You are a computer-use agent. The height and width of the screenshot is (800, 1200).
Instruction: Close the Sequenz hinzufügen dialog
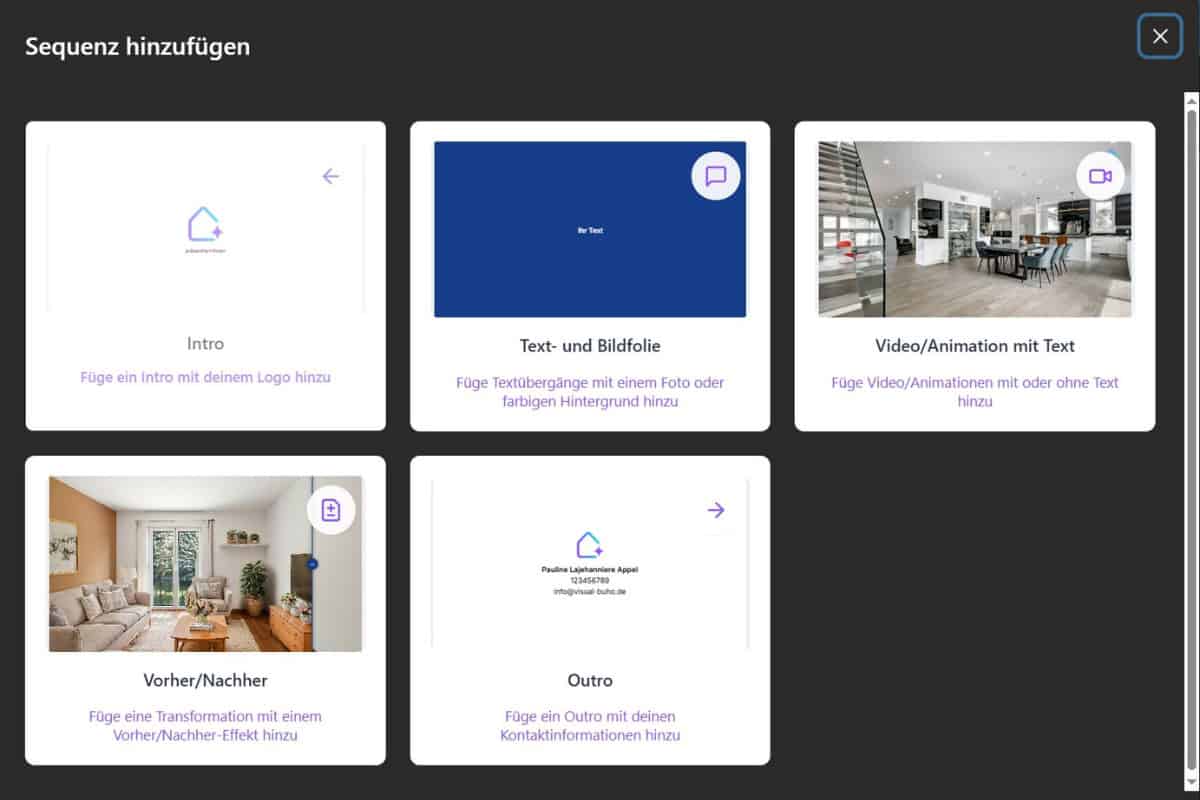pyautogui.click(x=1160, y=36)
